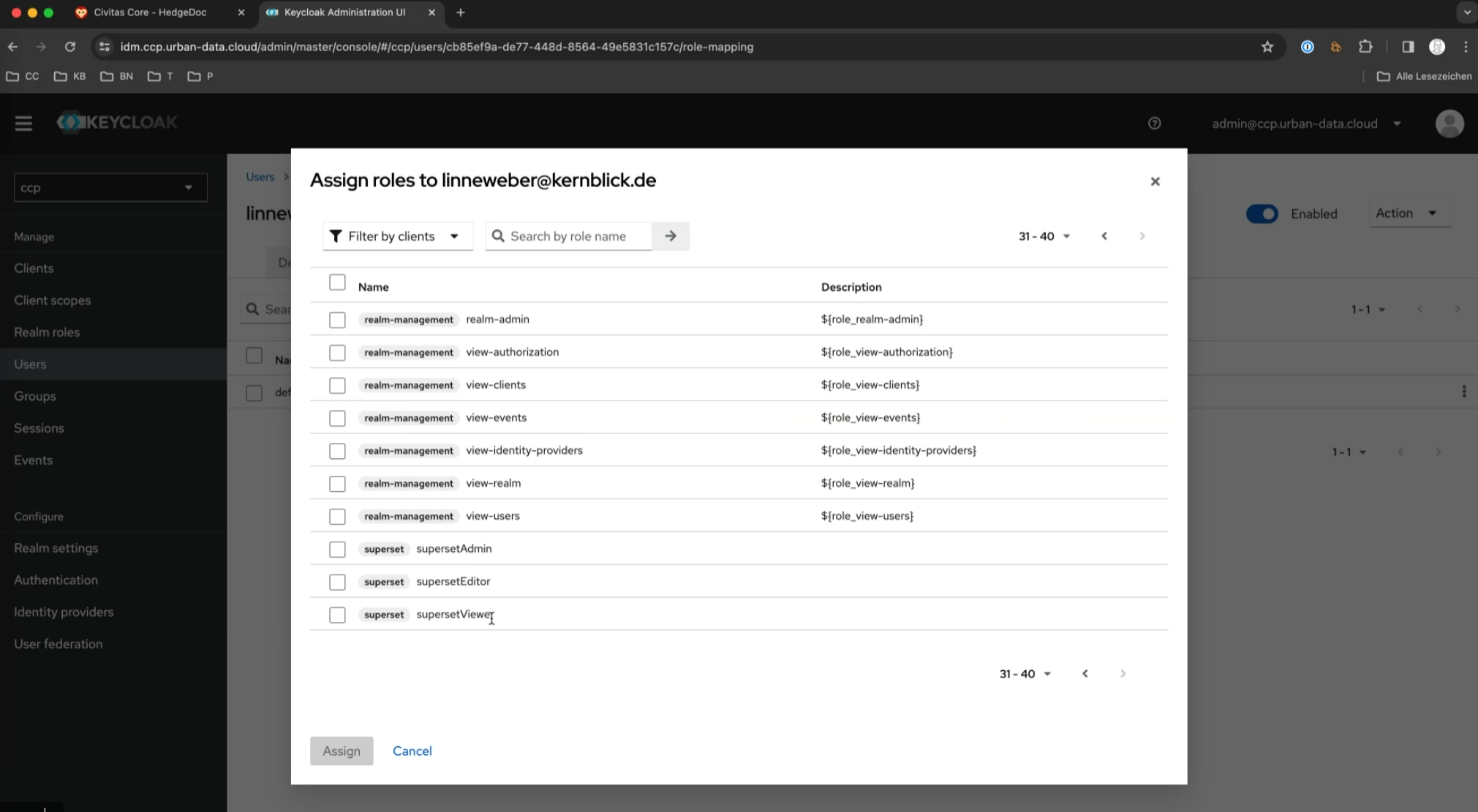Image resolution: width=1478 pixels, height=812 pixels.
Task: Open the Chrome three-dot menu
Action: coord(1466,47)
